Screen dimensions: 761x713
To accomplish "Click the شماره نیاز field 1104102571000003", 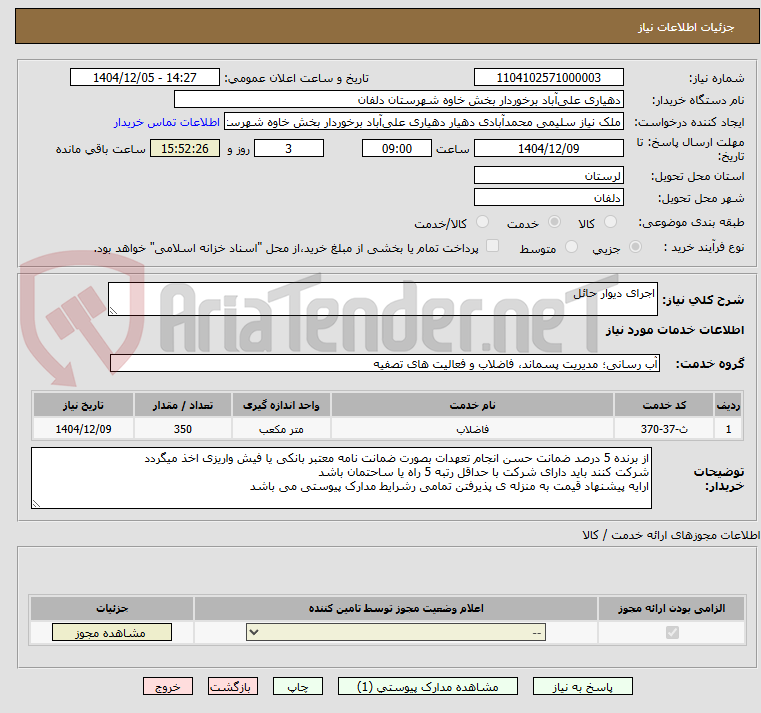I will click(x=548, y=78).
